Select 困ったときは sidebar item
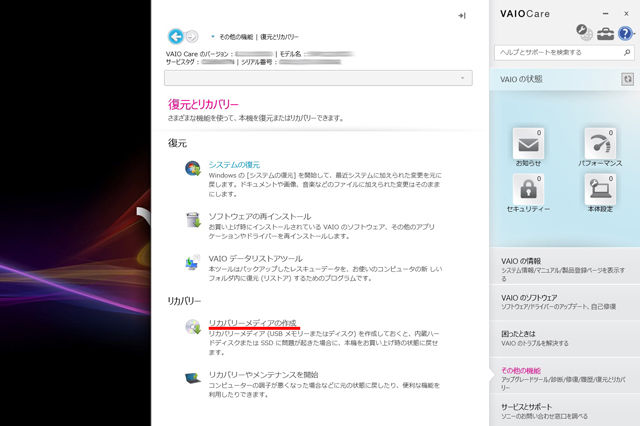The height and width of the screenshot is (426, 640). 564,338
